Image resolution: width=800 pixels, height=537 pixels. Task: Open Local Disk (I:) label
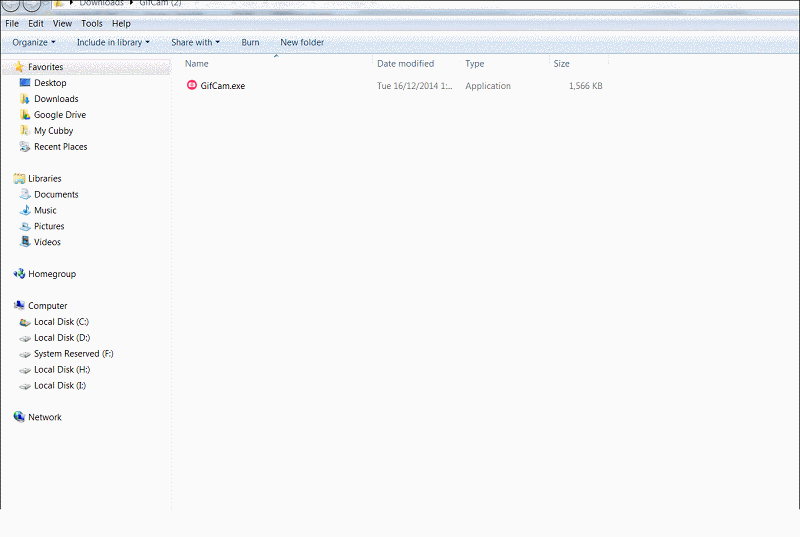click(60, 386)
